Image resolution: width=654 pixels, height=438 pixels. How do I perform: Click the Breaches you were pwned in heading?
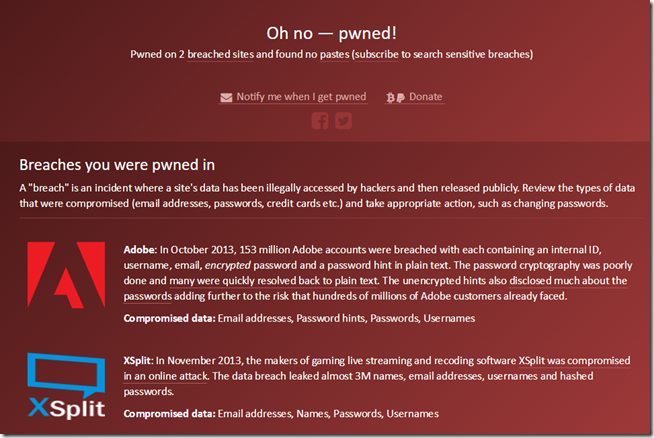(x=117, y=165)
